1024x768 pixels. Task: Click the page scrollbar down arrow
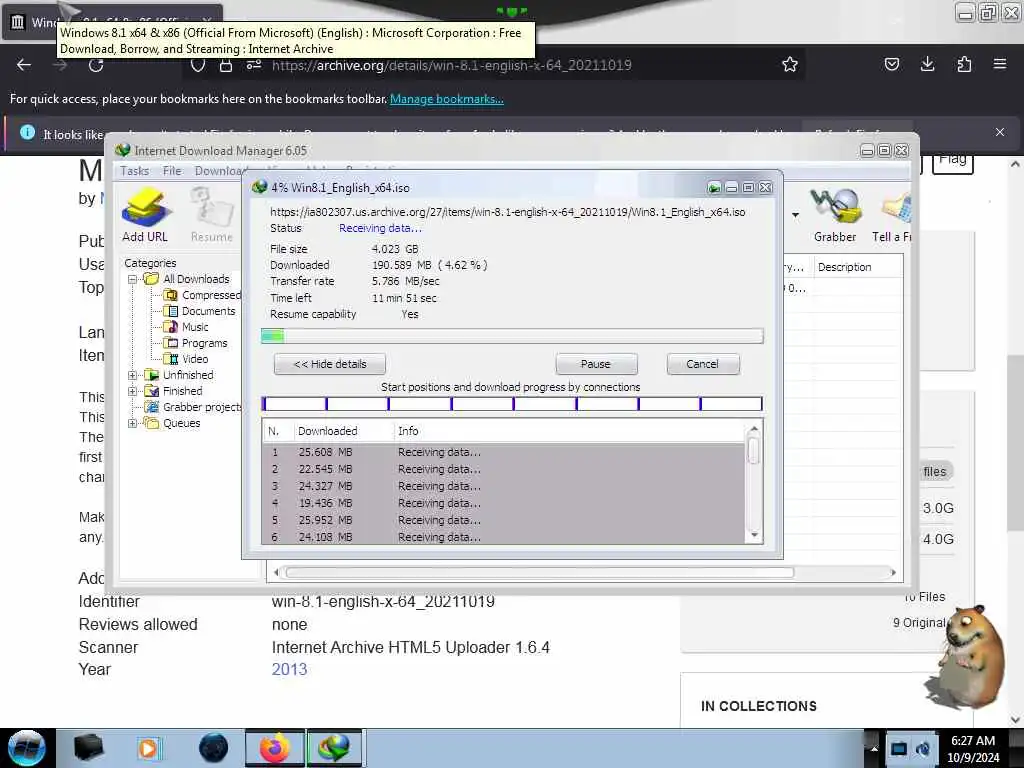[x=1015, y=720]
